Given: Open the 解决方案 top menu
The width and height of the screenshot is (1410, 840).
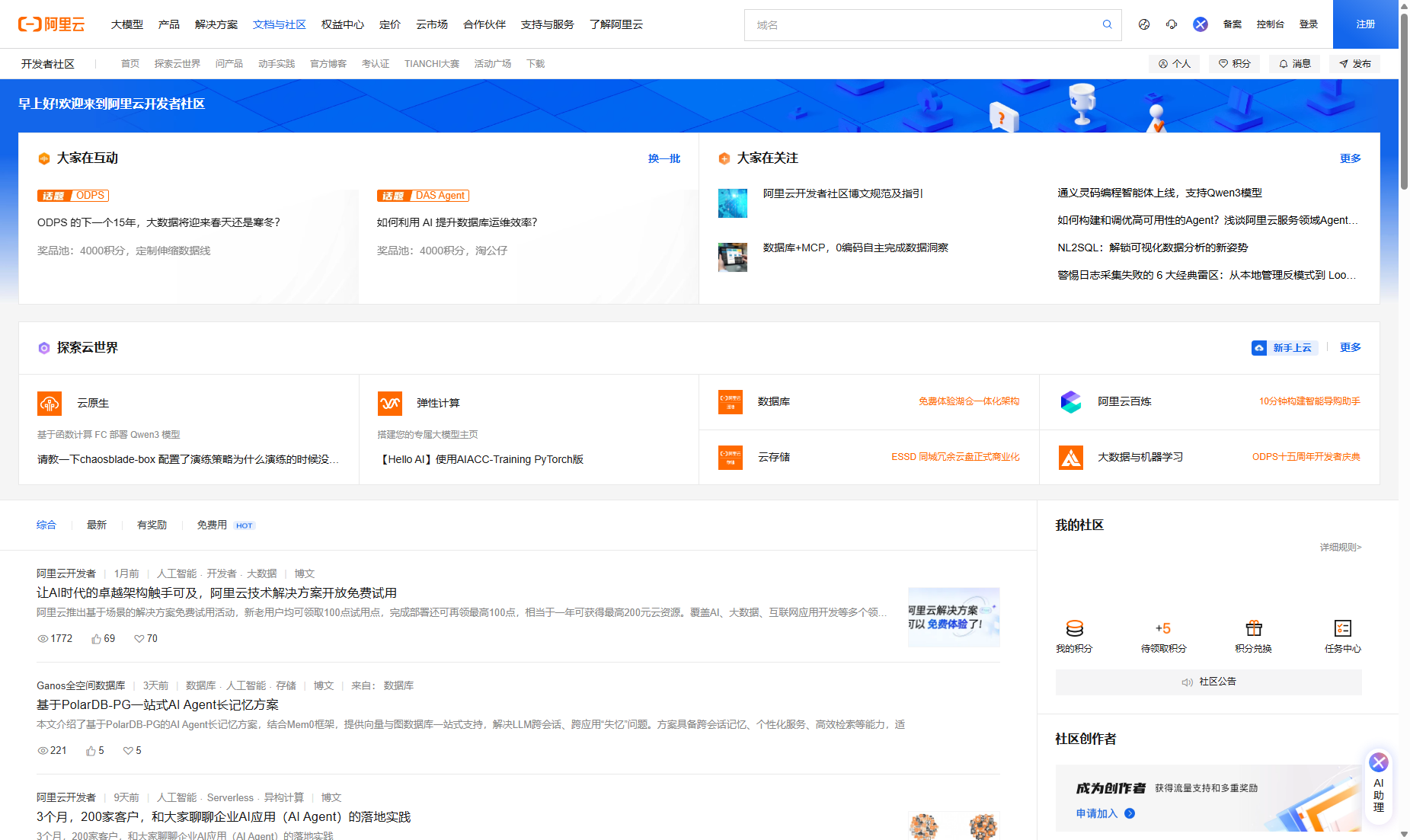Looking at the screenshot, I should click(216, 24).
